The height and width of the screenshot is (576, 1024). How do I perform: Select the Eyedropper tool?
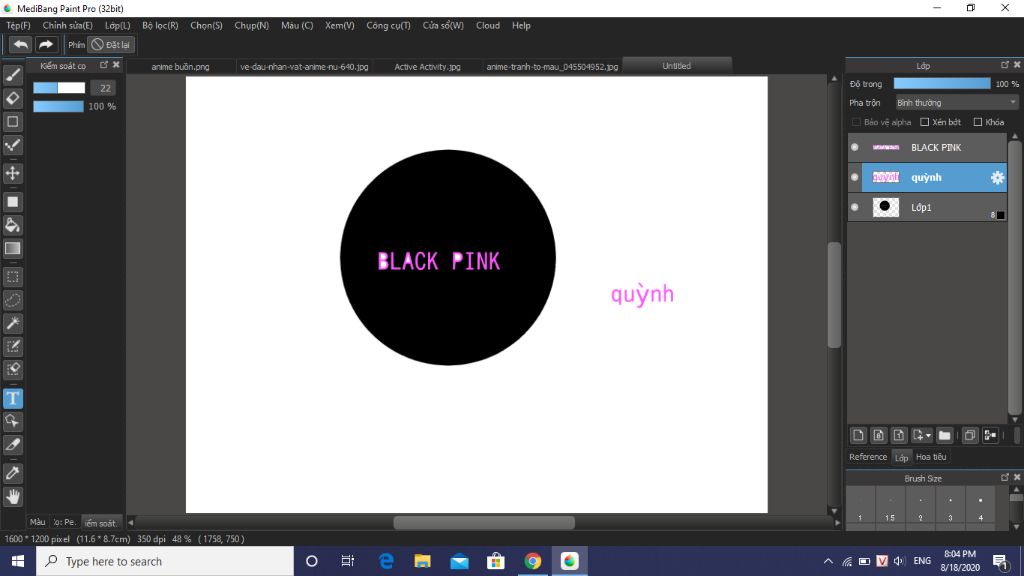pyautogui.click(x=12, y=473)
